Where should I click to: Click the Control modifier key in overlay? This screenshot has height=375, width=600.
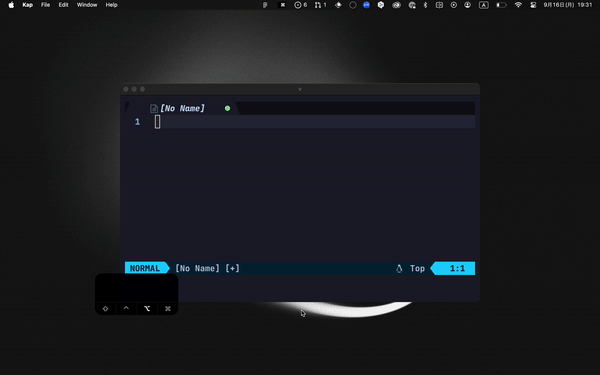[126, 308]
